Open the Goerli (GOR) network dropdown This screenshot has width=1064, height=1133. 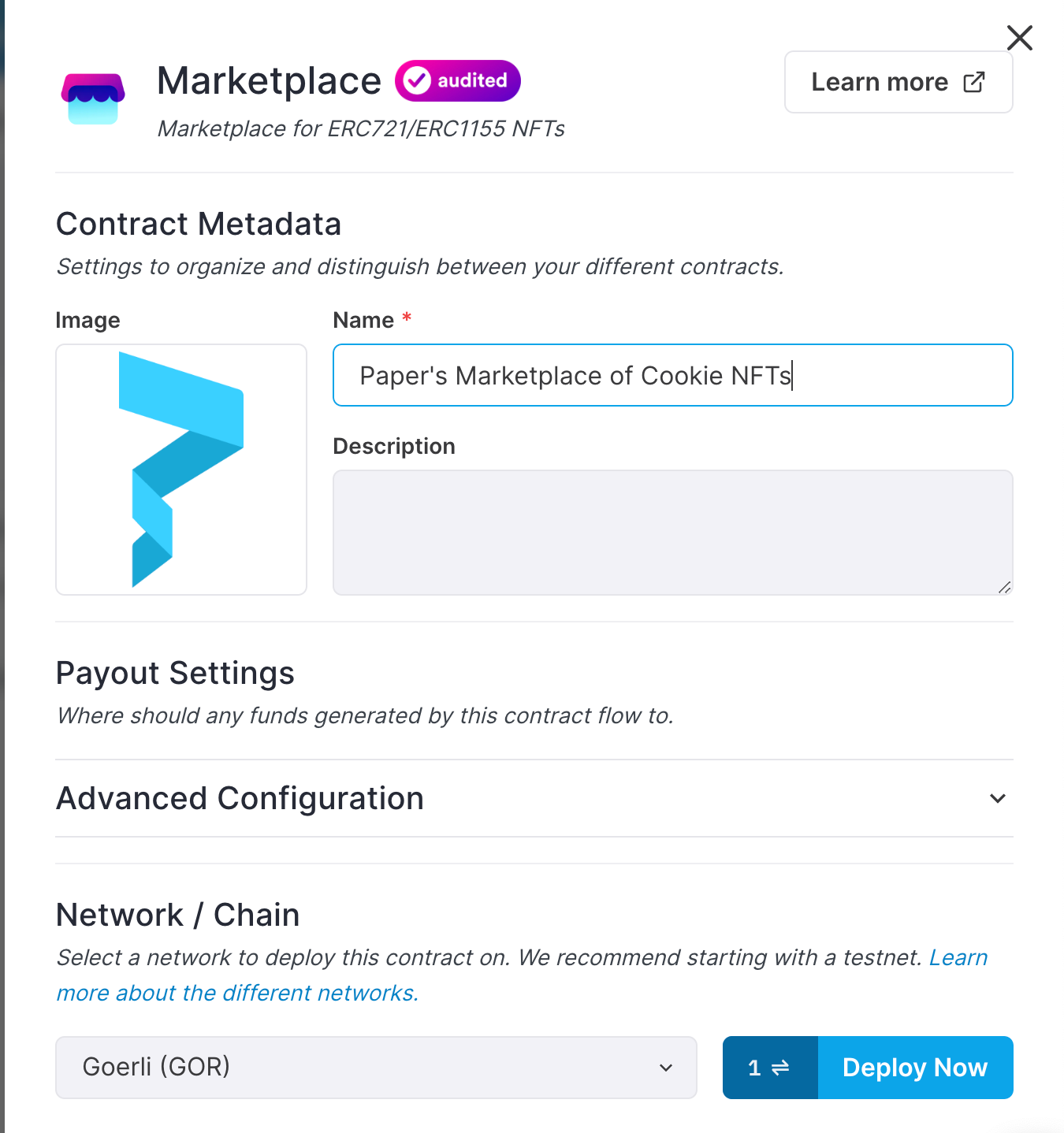376,1068
